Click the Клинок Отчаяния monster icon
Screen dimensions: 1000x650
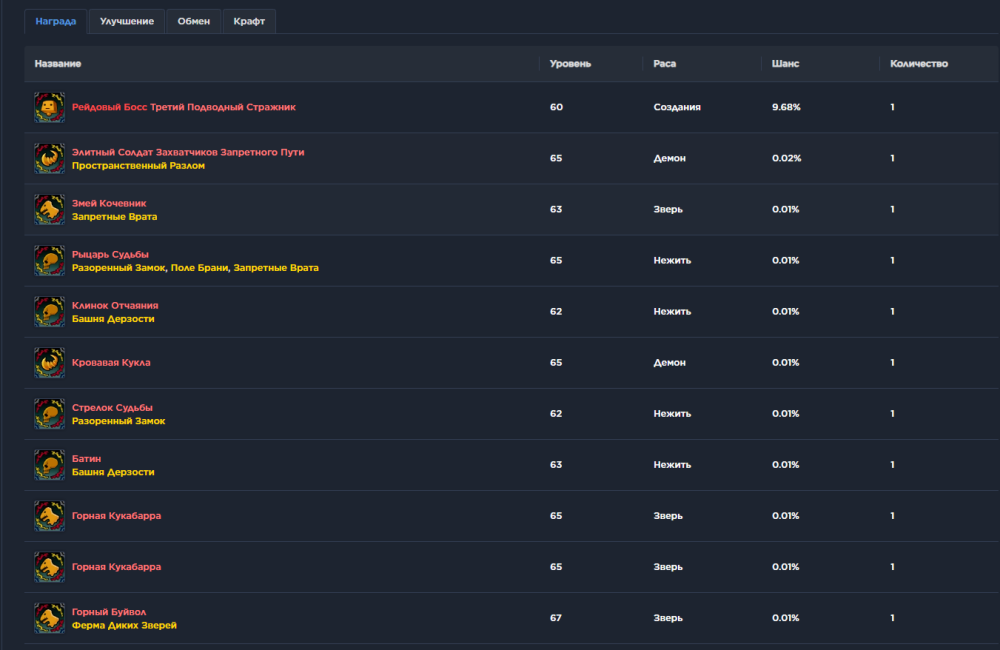49,311
